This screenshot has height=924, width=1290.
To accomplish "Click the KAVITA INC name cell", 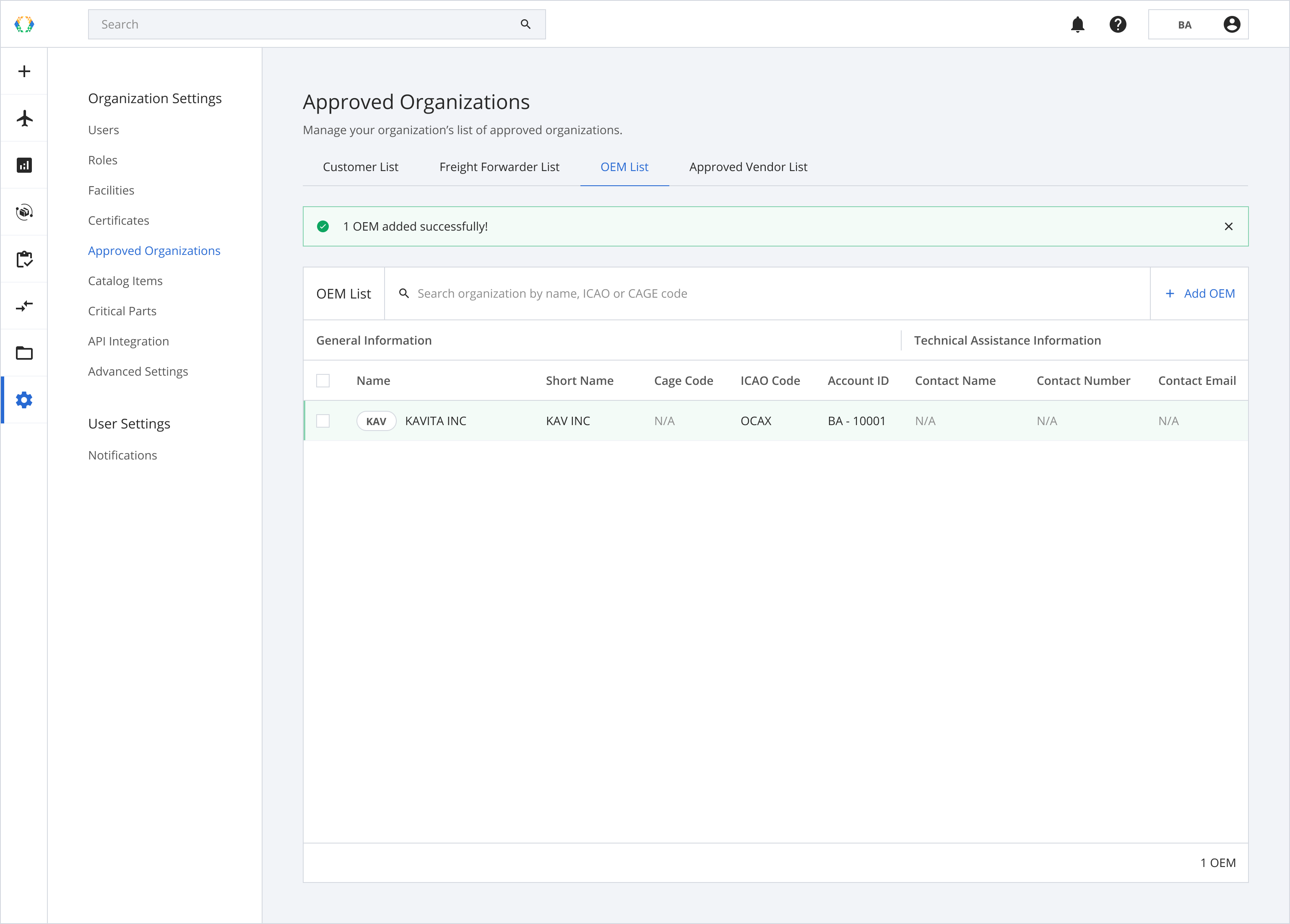I will coord(436,421).
